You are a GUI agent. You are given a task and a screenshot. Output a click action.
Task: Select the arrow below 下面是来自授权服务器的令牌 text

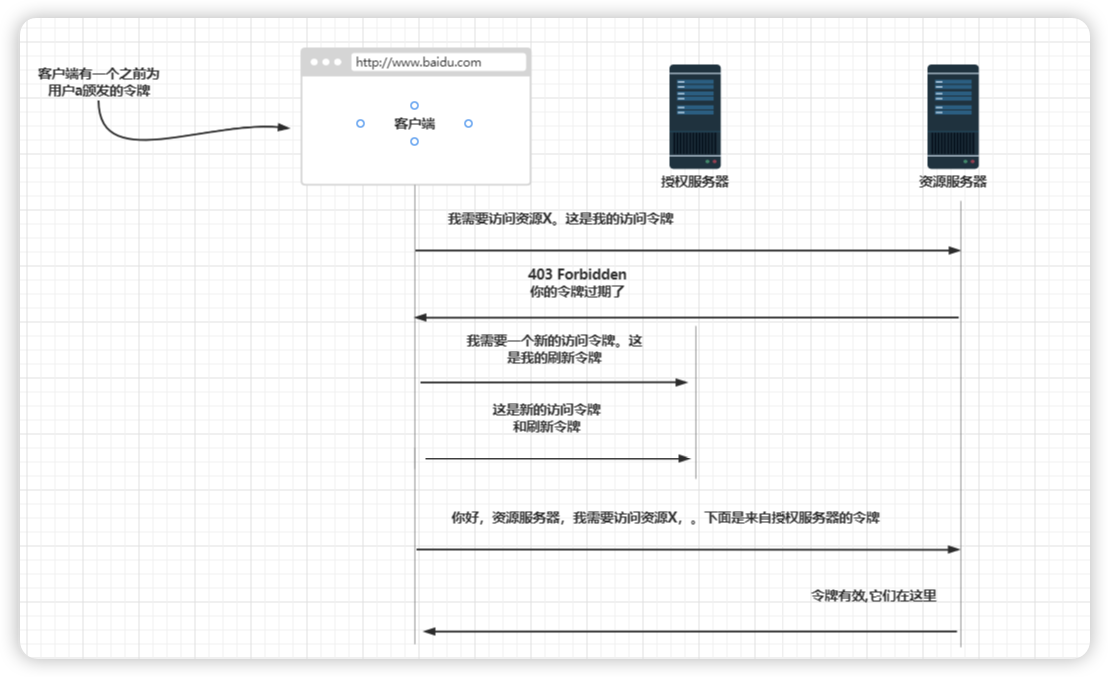pos(688,549)
